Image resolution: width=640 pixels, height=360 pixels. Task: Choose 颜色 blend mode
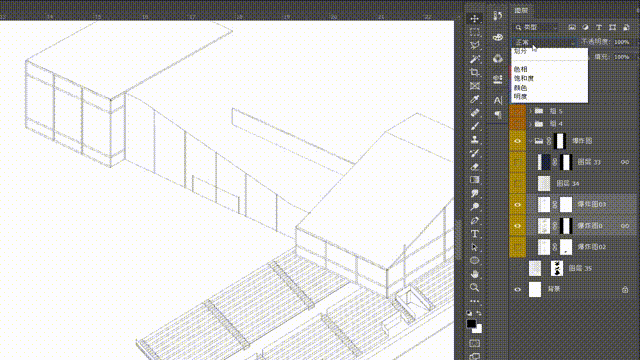(x=520, y=87)
